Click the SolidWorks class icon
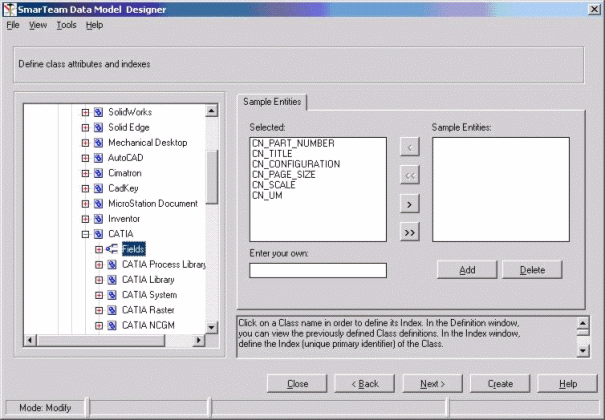Viewport: 605px width, 420px height. tap(98, 112)
